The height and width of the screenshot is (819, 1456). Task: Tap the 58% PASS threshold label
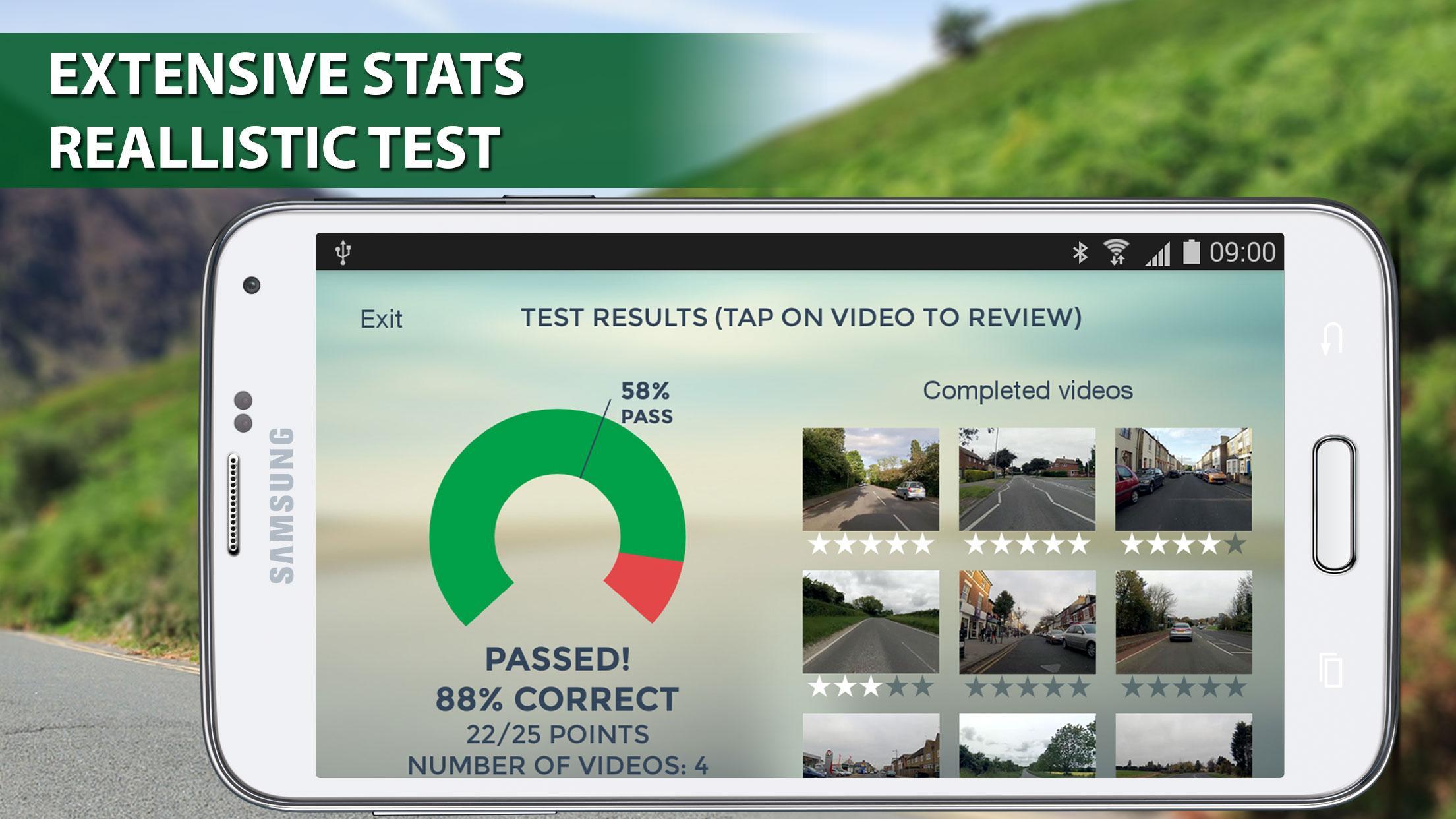point(646,404)
